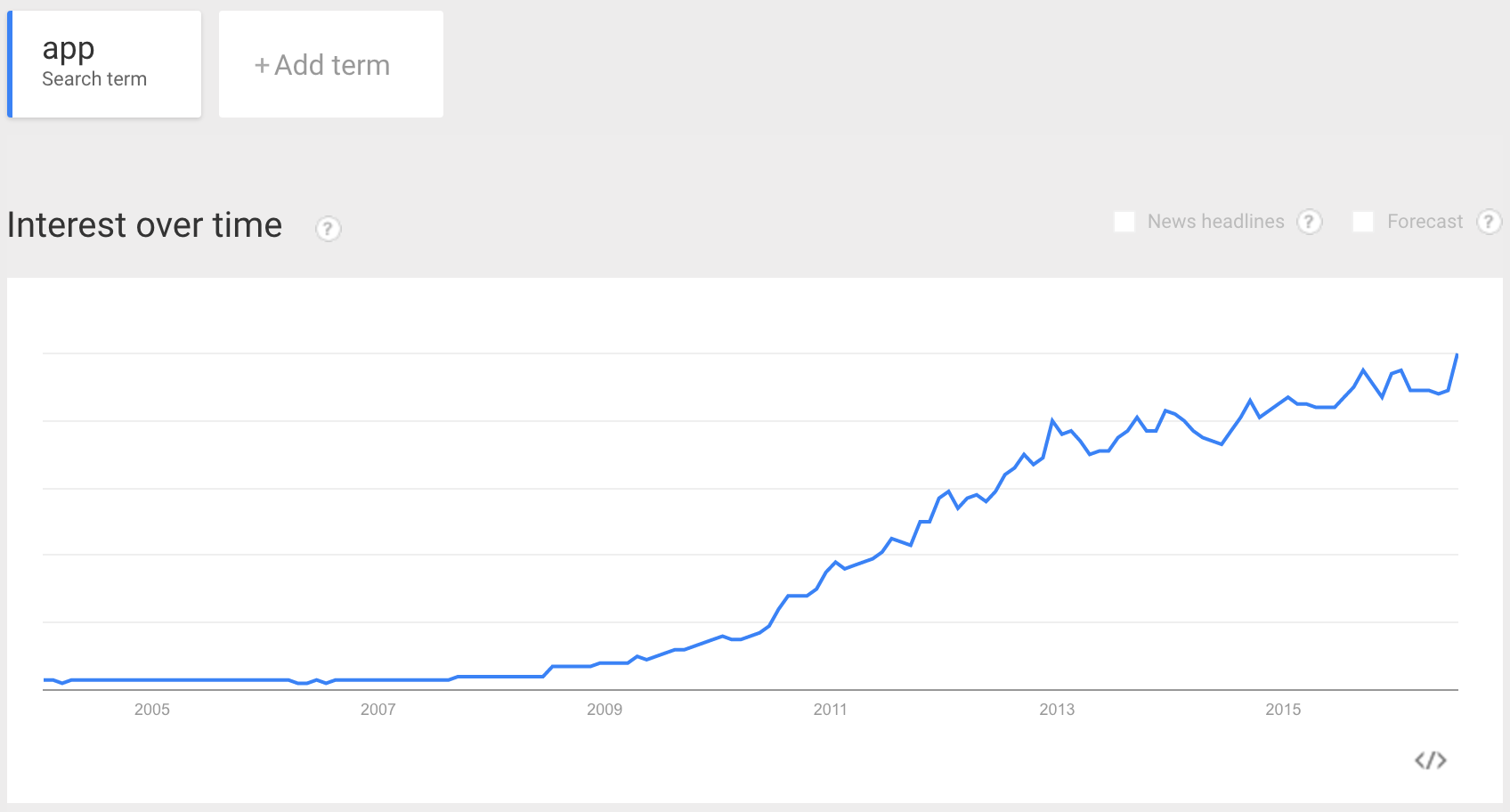Click the final peak of the trend line
Viewport: 1510px width, 812px height.
pos(1457,355)
